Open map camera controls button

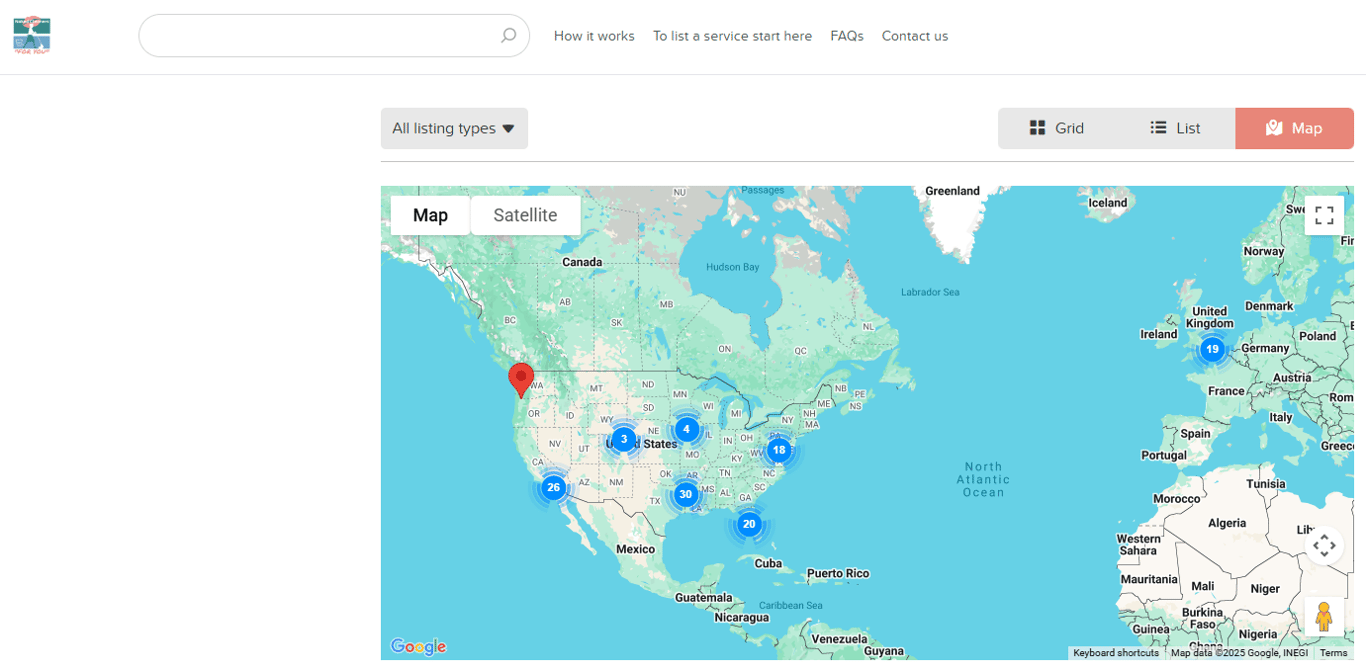[x=1324, y=546]
